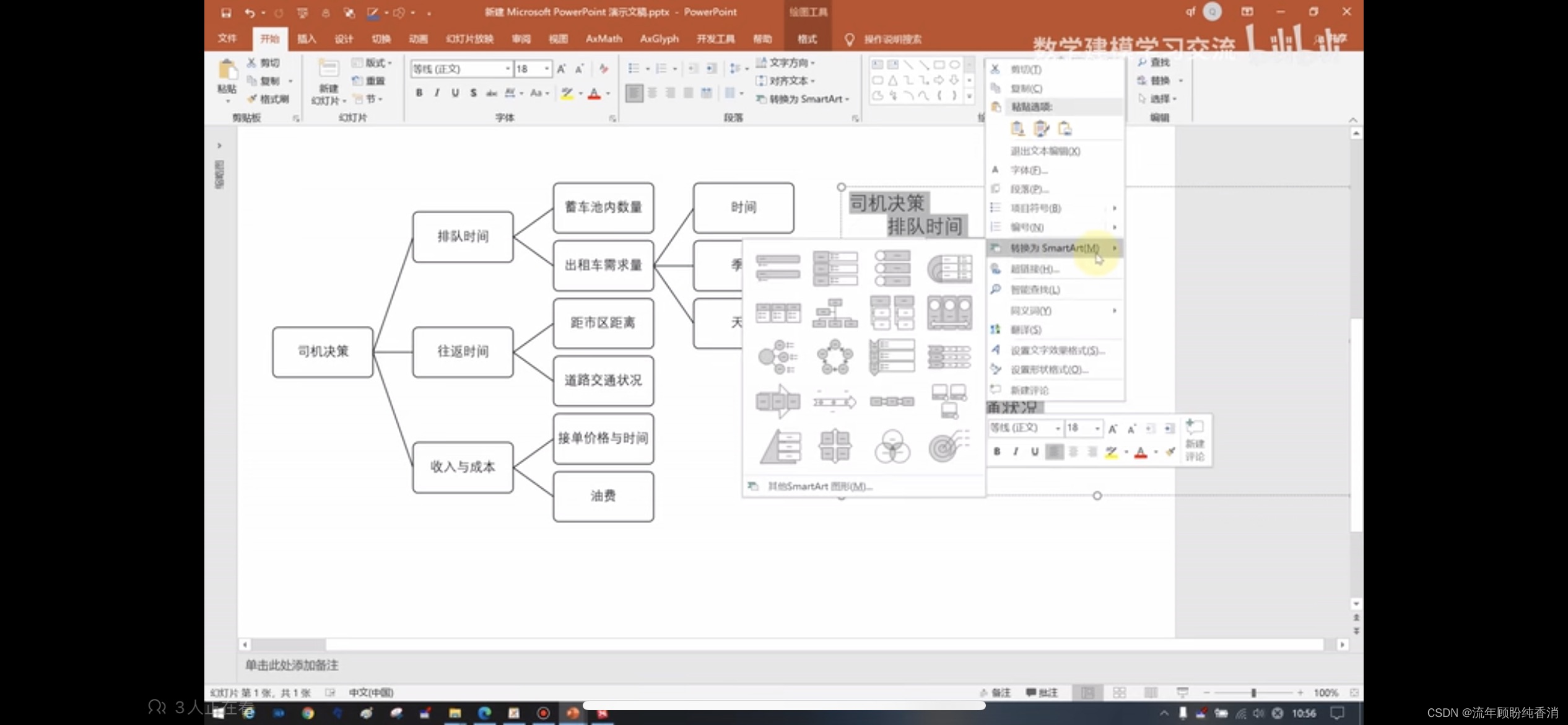Screen dimensions: 1568x725
Task: Save the presentation from the quick access toolbar
Action: (x=226, y=12)
